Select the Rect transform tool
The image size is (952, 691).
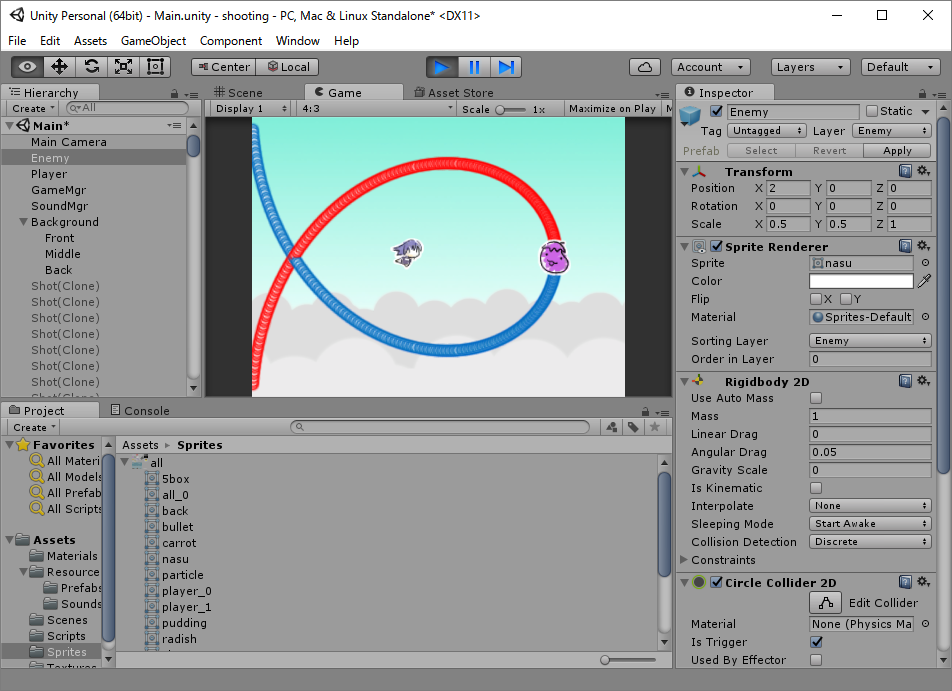click(x=155, y=67)
